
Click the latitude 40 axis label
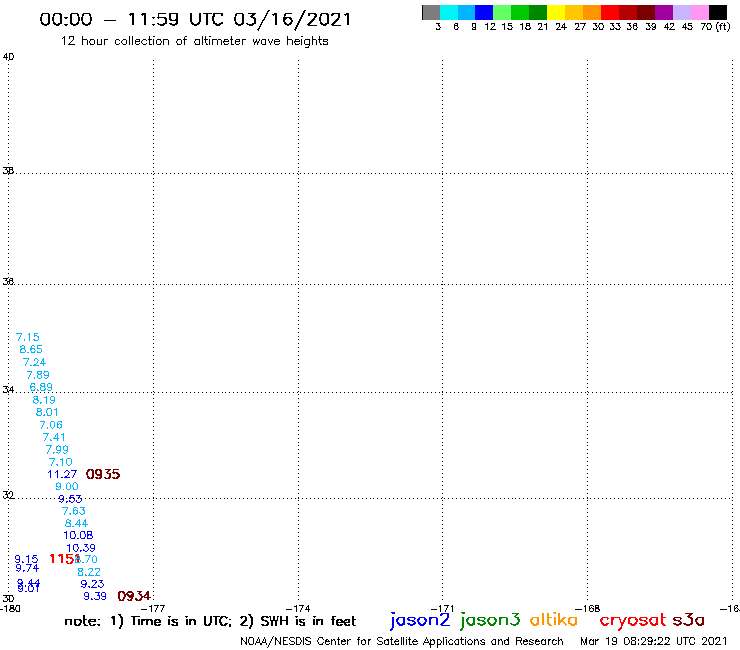coord(8,57)
